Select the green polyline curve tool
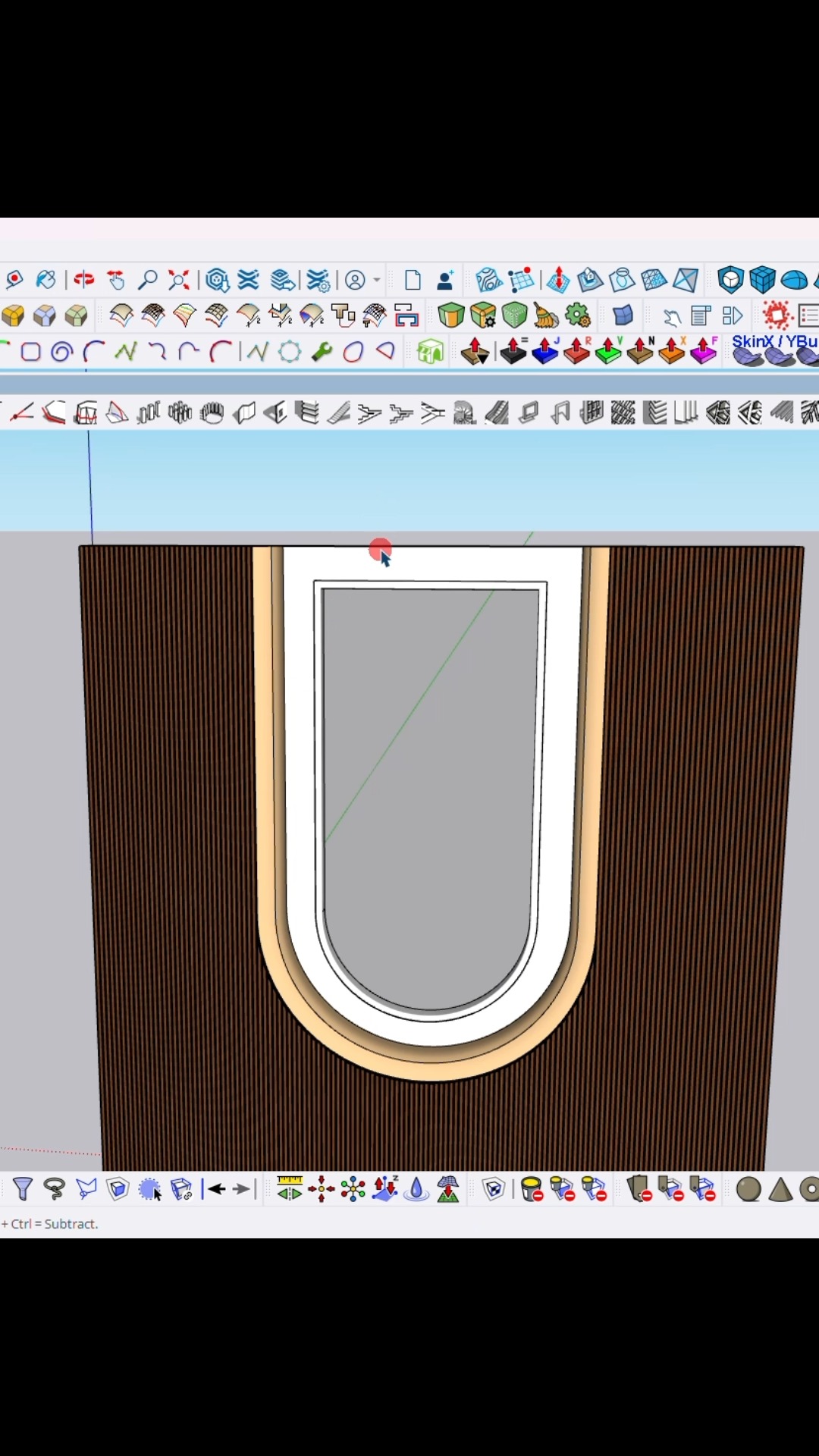This screenshot has height=1456, width=819. pyautogui.click(x=126, y=352)
